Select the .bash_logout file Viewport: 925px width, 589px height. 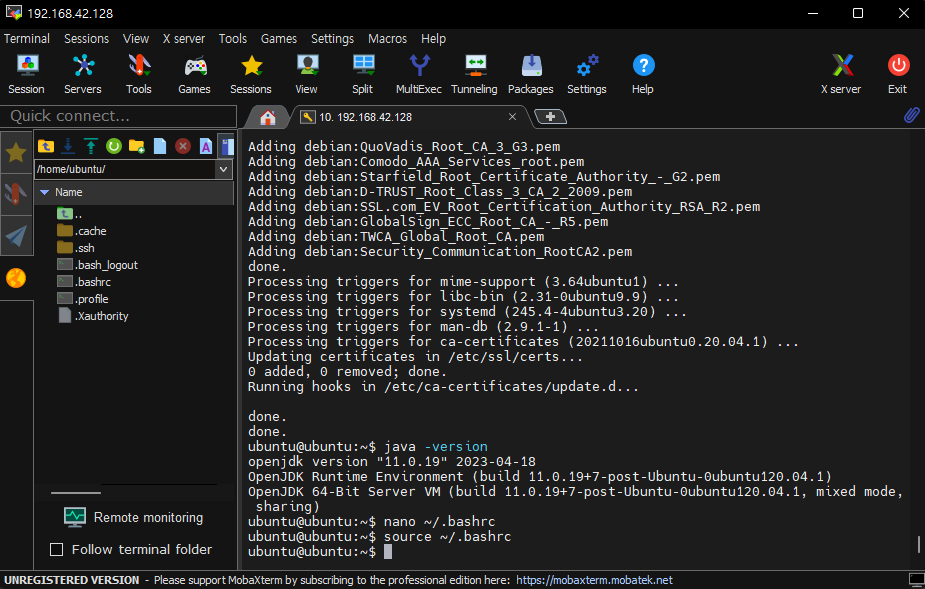tap(97, 265)
